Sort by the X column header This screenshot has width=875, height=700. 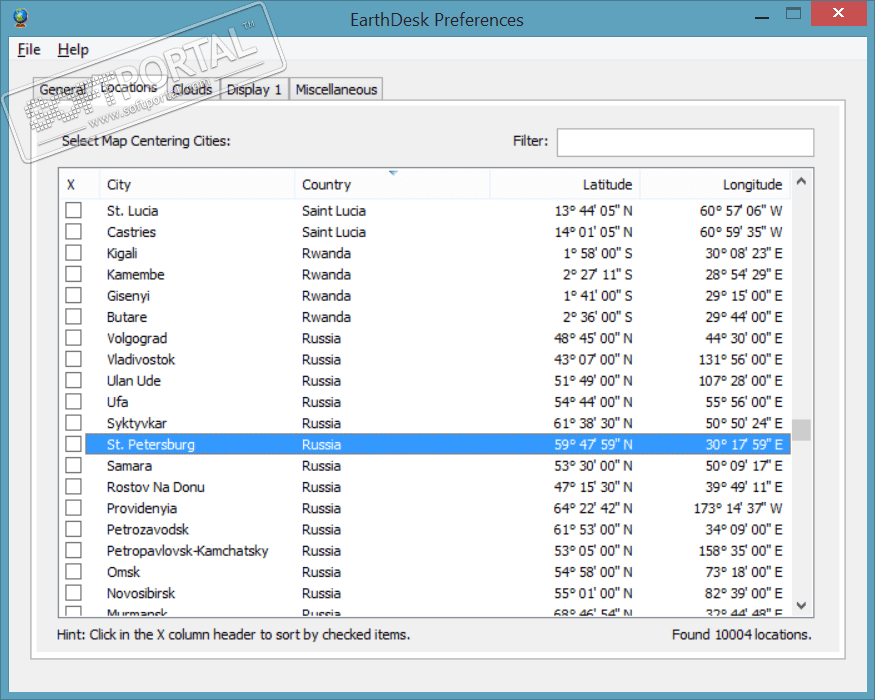pos(79,184)
